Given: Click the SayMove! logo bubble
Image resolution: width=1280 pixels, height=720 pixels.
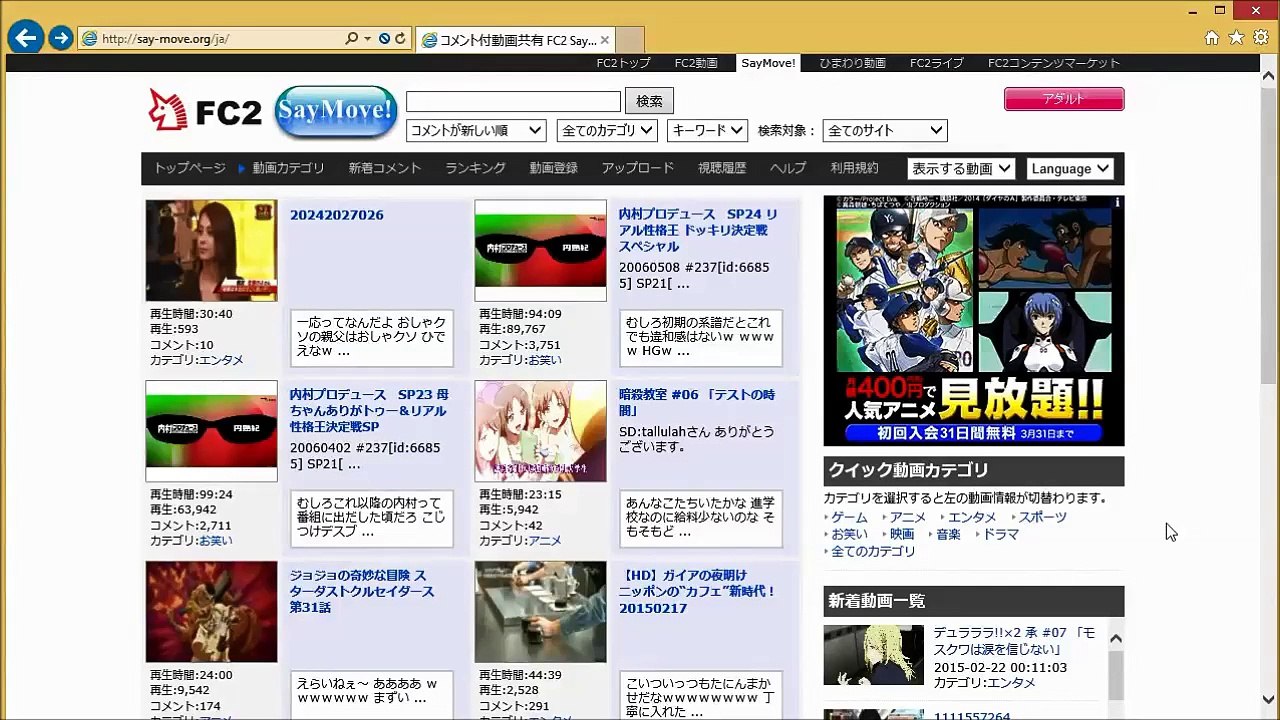Looking at the screenshot, I should click(x=335, y=111).
